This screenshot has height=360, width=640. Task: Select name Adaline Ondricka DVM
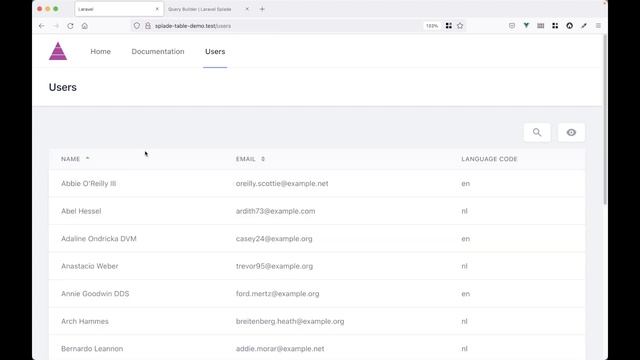tap(99, 239)
